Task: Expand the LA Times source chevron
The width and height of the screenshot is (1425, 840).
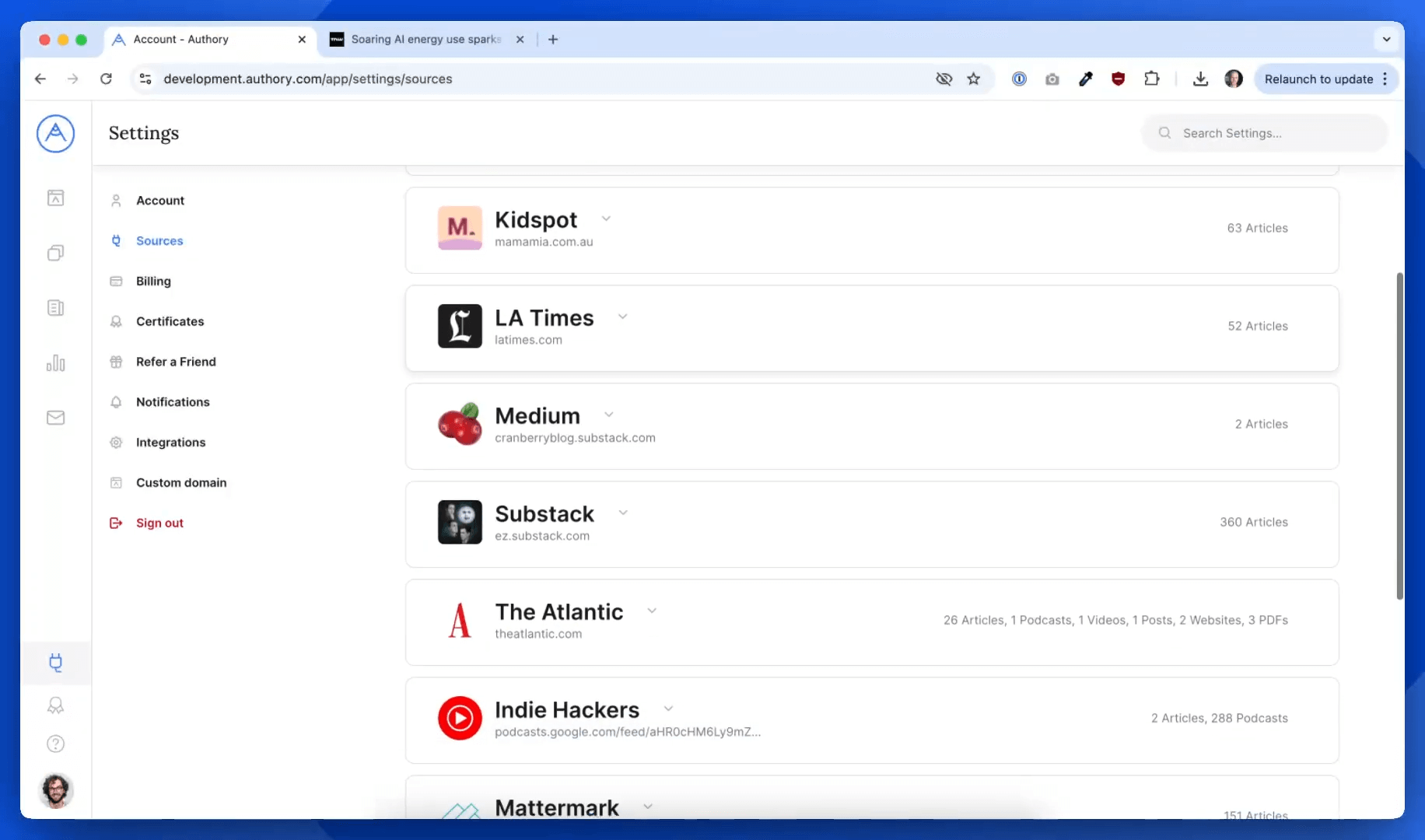Action: point(622,317)
